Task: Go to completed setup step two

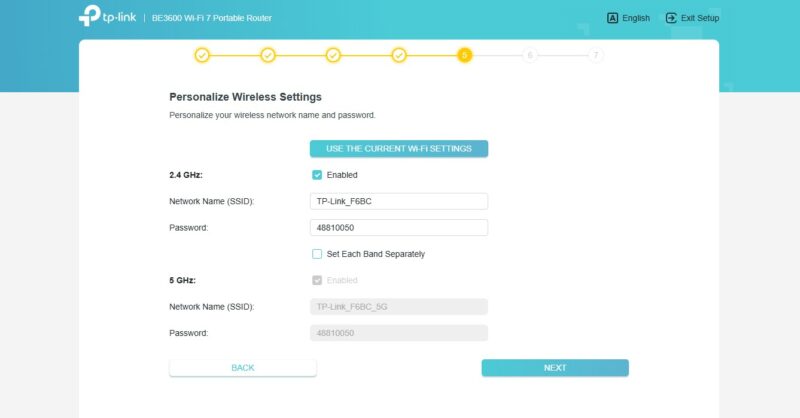Action: point(268,55)
